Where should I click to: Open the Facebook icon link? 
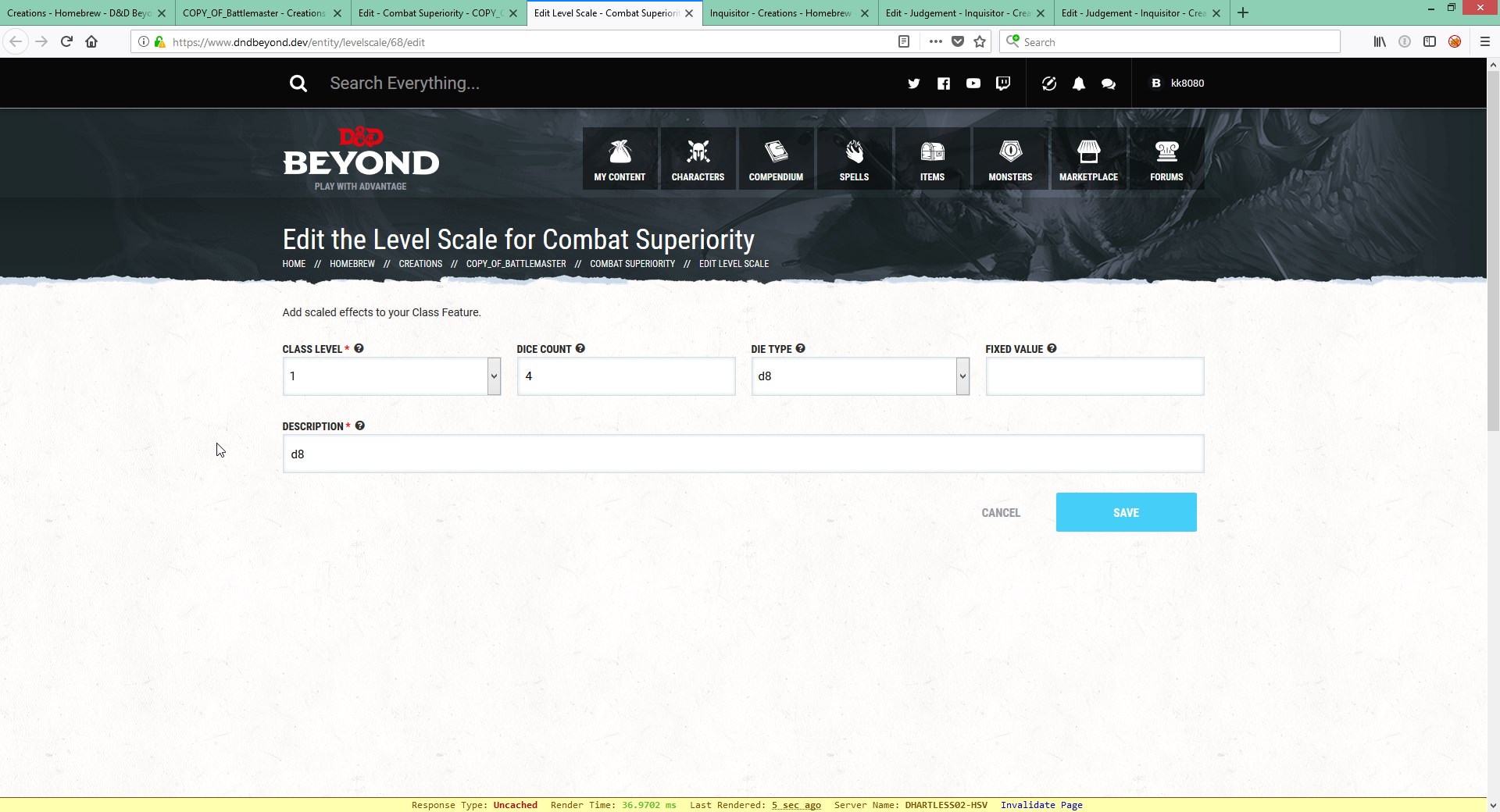[944, 84]
